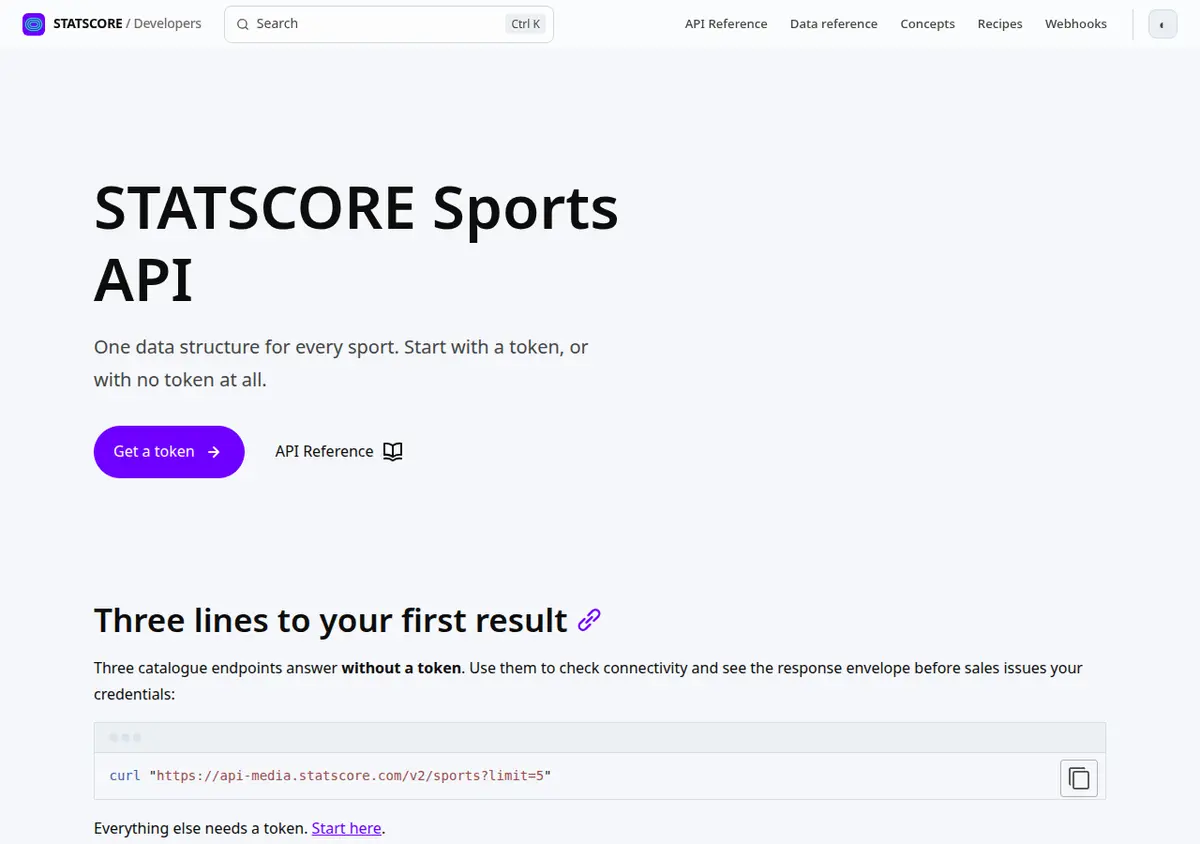Click the search magnifier icon
Image resolution: width=1200 pixels, height=844 pixels.
pos(243,24)
